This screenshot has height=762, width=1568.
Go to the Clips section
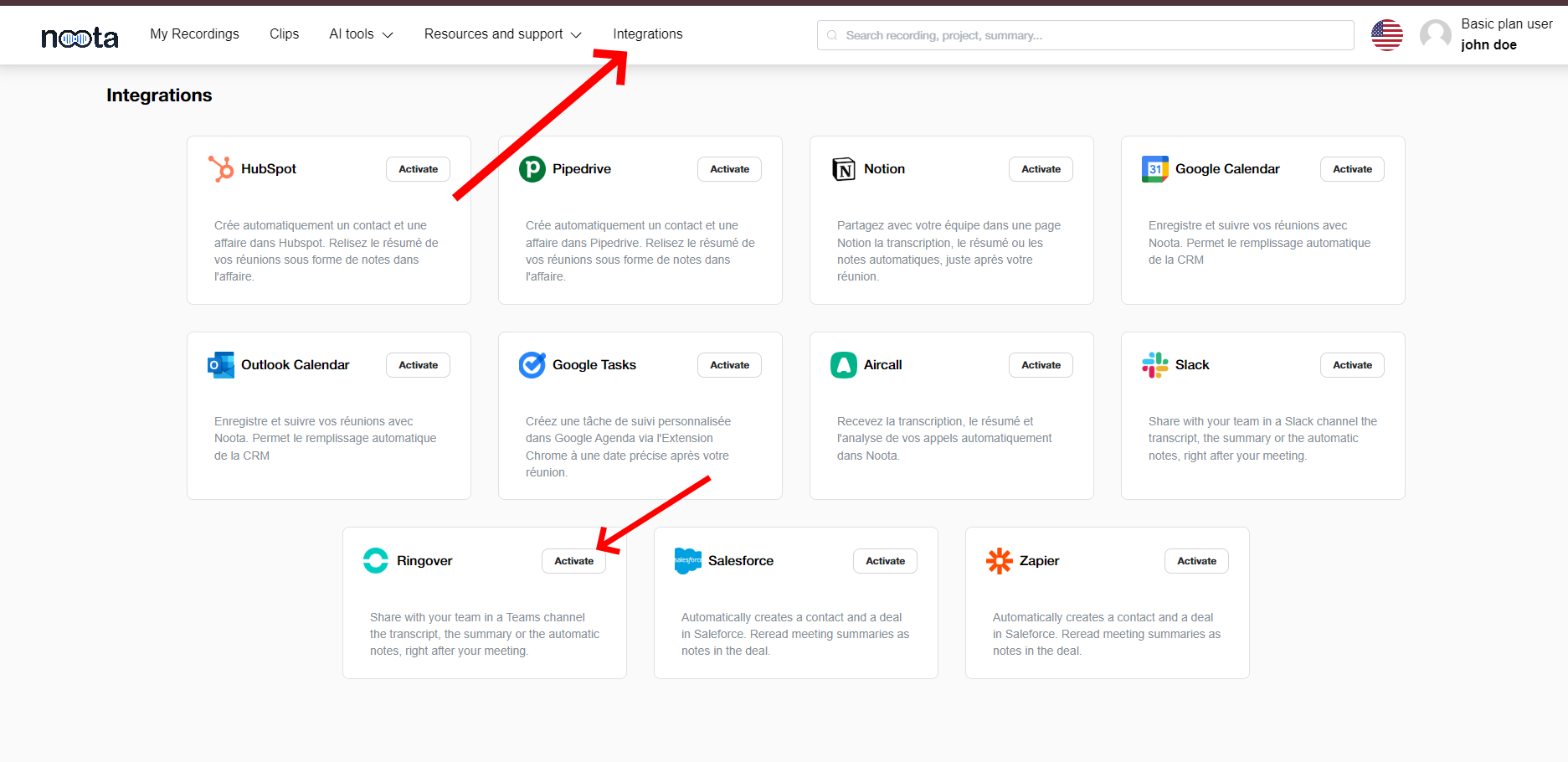click(284, 34)
